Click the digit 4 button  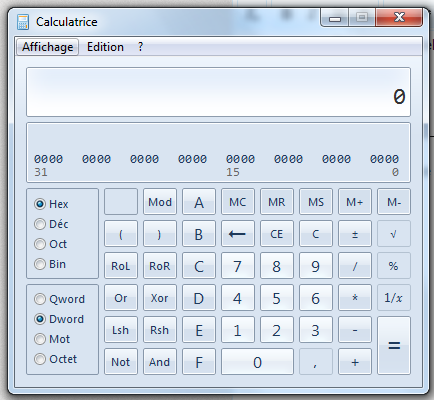[238, 298]
